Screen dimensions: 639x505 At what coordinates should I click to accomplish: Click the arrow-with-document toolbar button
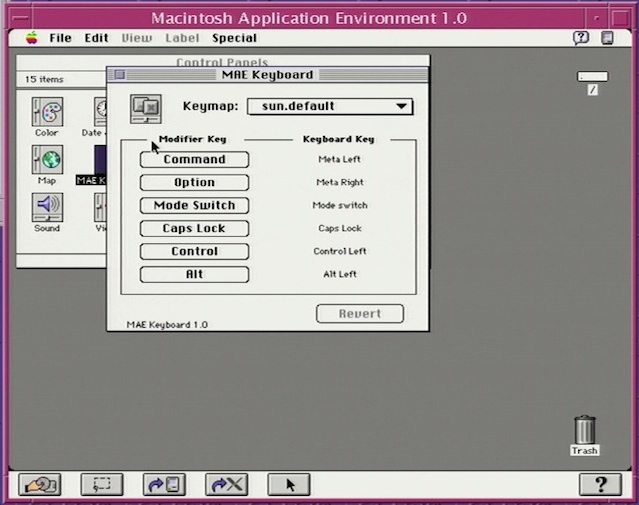164,484
